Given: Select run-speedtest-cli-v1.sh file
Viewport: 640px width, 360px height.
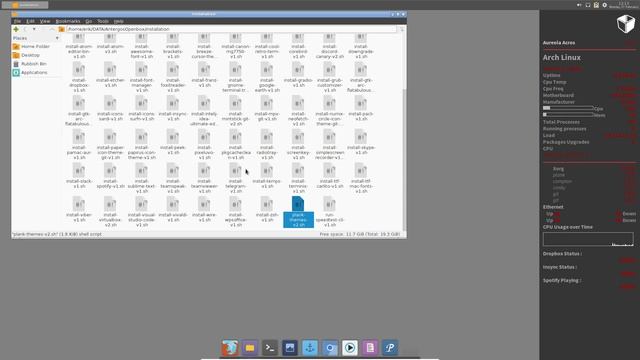Looking at the screenshot, I should click(x=329, y=212).
